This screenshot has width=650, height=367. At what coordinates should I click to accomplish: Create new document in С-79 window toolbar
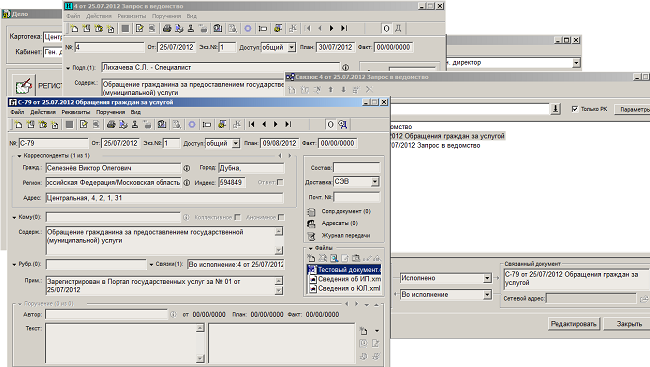18,124
